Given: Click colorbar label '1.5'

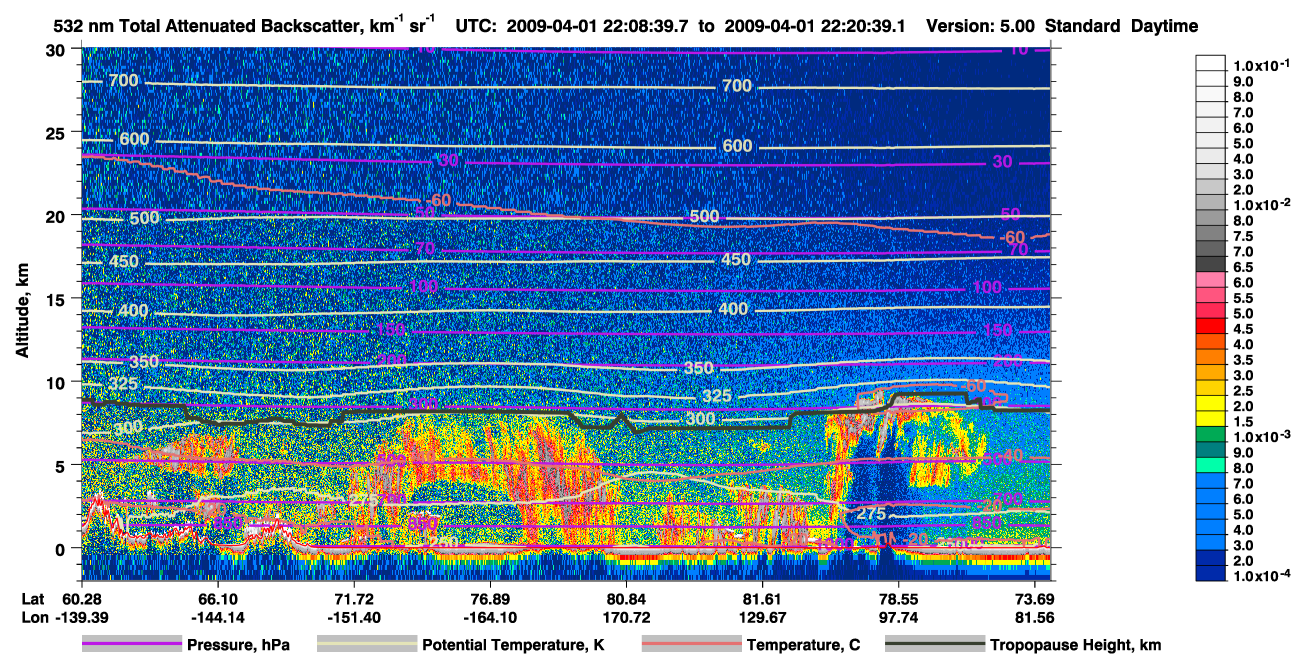Looking at the screenshot, I should (1245, 422).
